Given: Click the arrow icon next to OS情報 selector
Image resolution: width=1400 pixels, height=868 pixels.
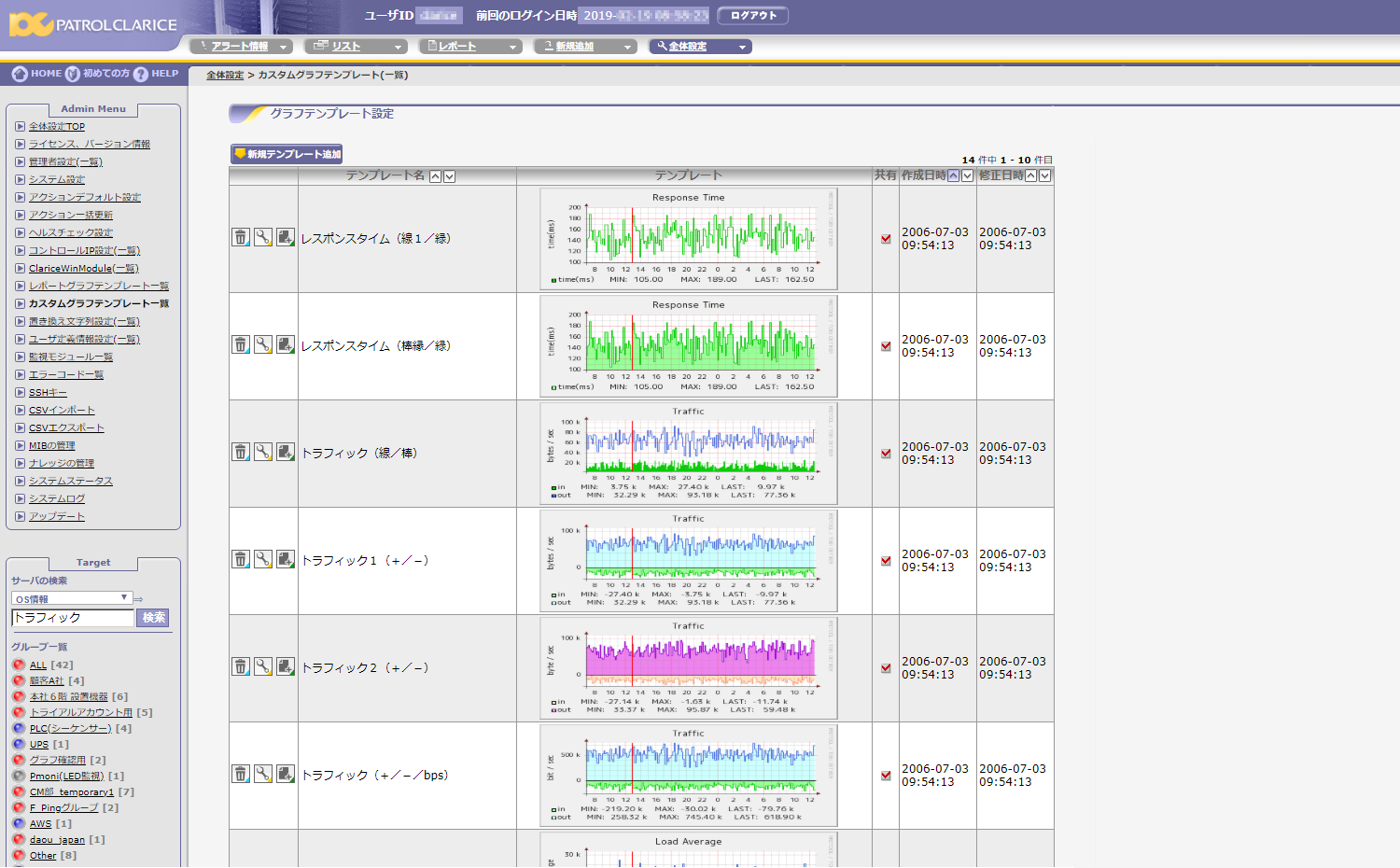Looking at the screenshot, I should (138, 599).
